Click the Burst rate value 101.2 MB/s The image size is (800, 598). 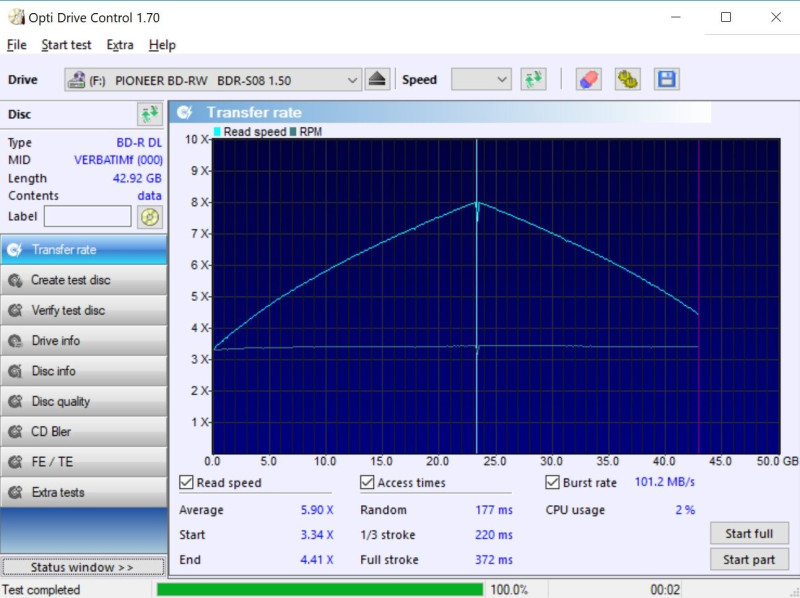(x=665, y=482)
